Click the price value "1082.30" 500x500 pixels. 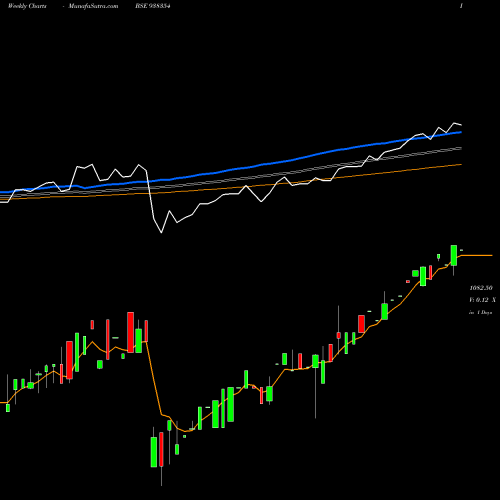coord(481,288)
